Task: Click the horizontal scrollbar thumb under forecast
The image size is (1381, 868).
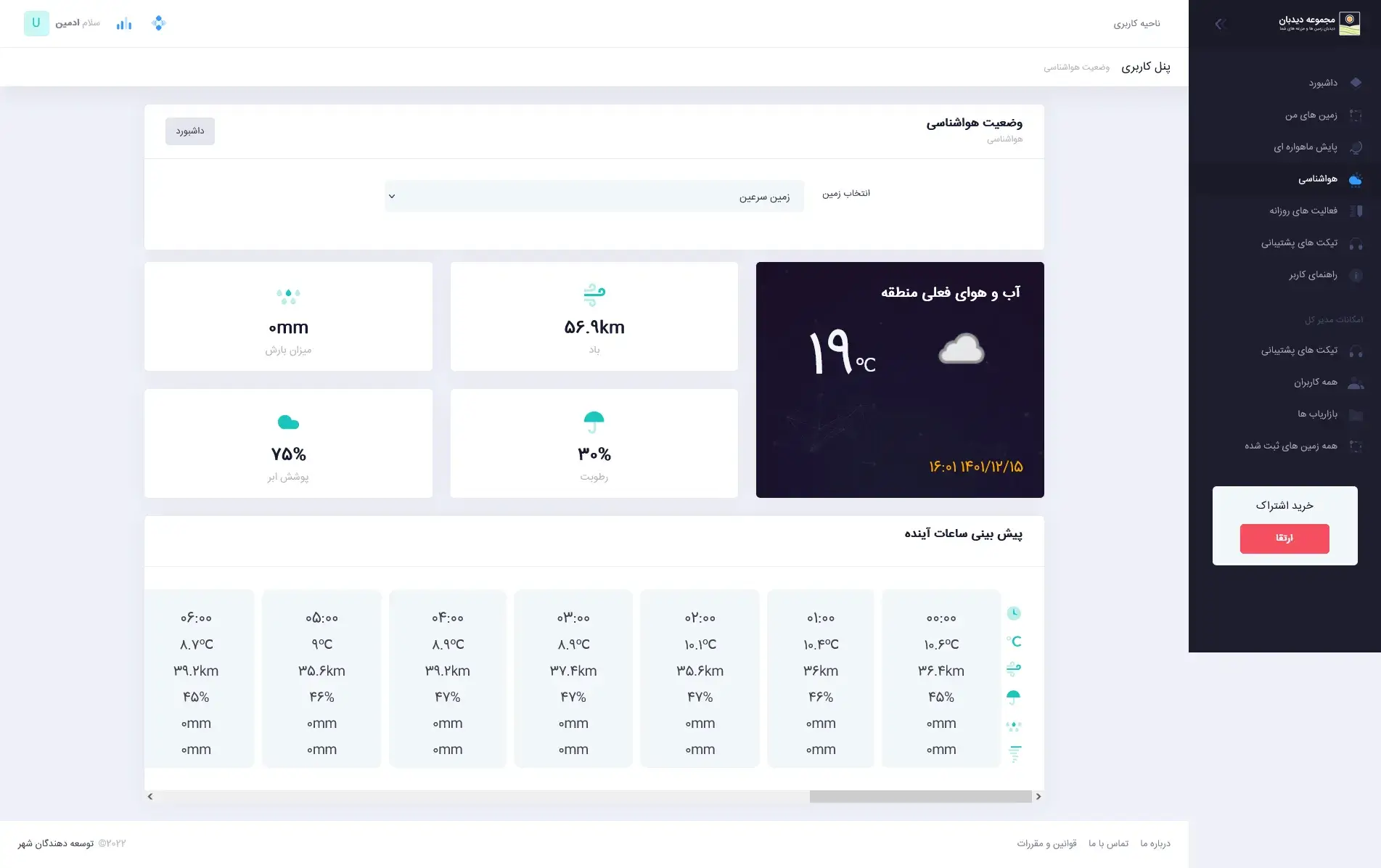Action: click(x=920, y=797)
